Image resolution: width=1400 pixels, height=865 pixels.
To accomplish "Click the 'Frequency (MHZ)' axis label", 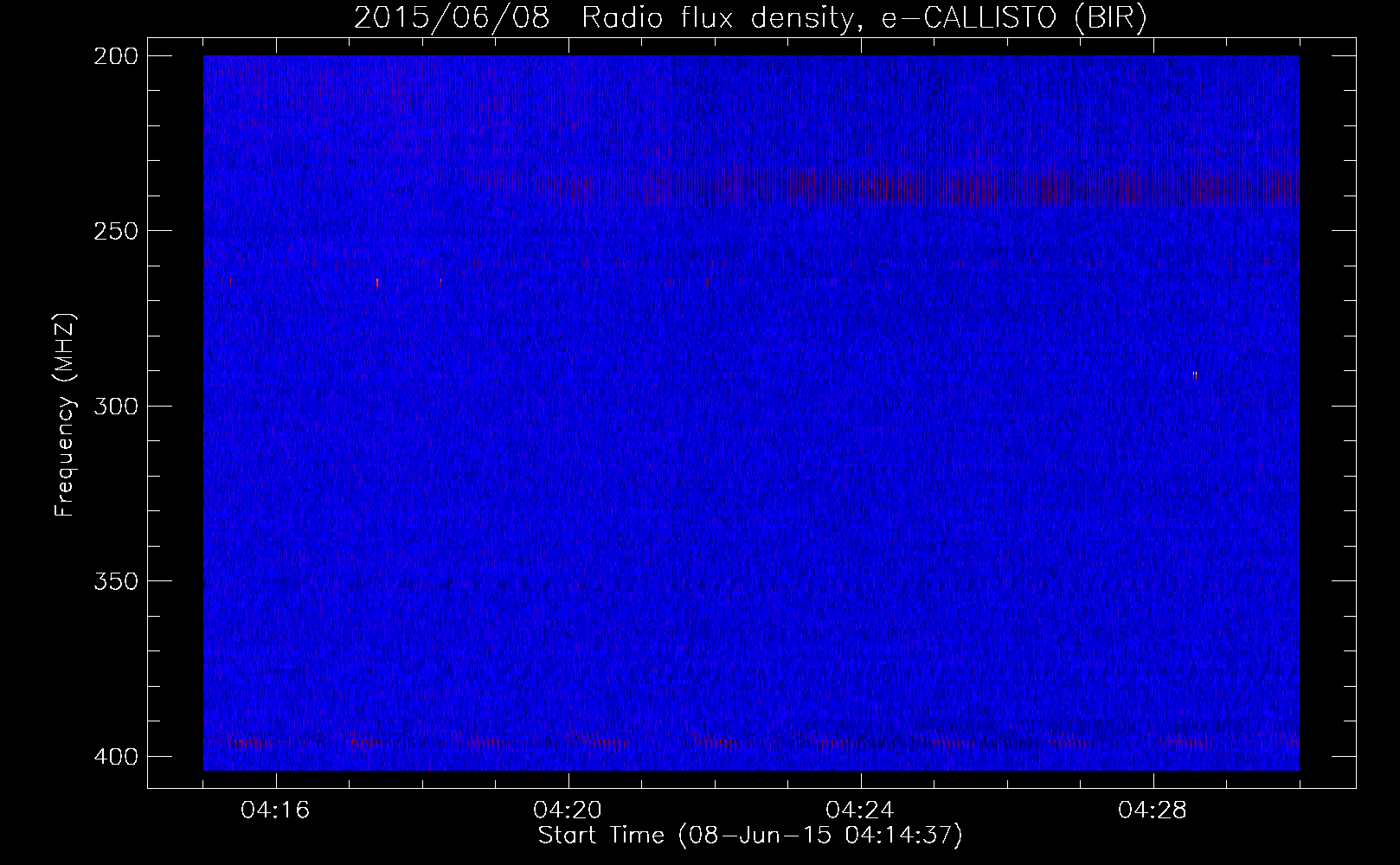I will click(65, 414).
